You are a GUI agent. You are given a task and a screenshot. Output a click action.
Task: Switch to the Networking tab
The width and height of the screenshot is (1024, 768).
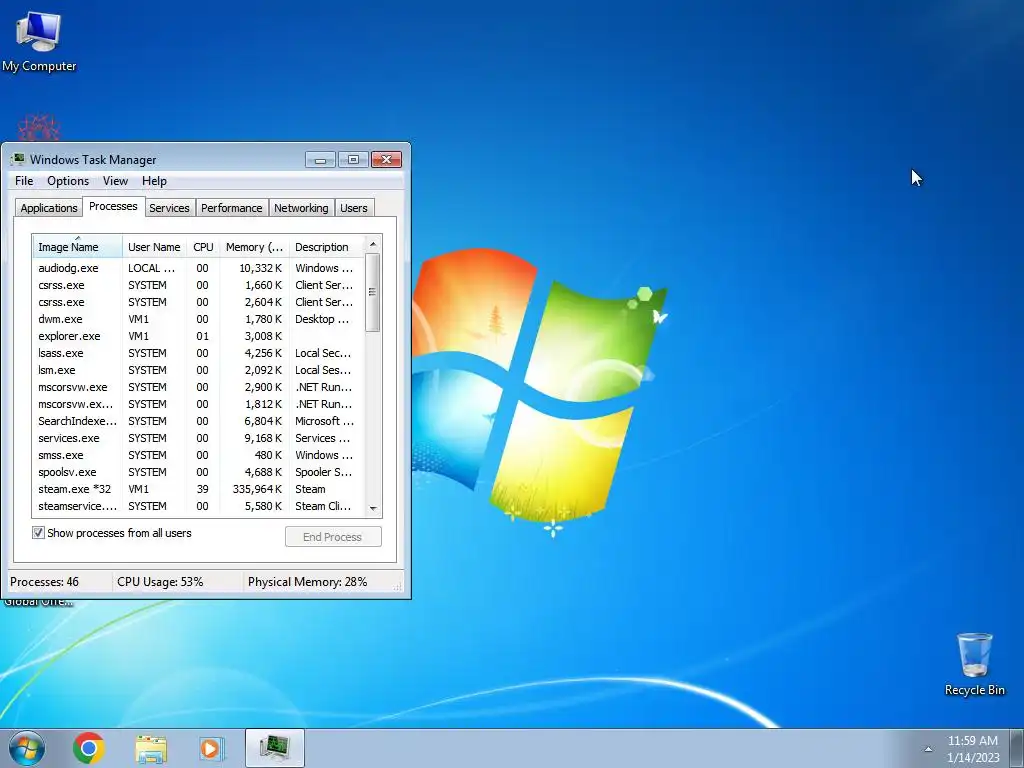pos(301,208)
